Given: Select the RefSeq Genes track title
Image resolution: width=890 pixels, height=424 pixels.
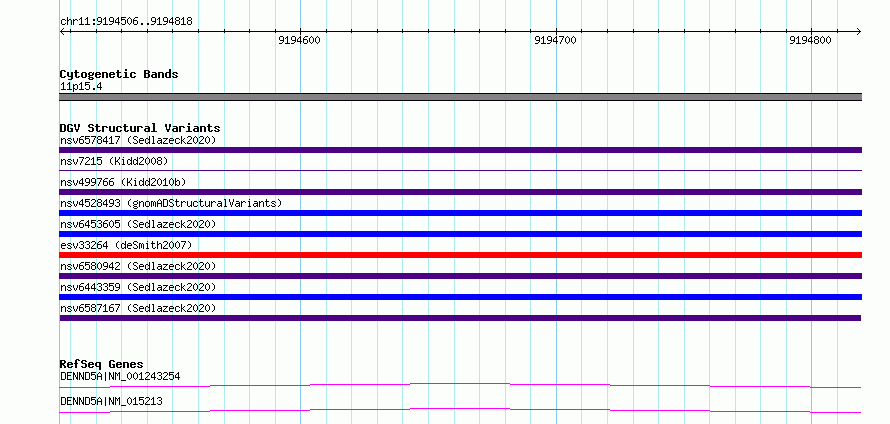Looking at the screenshot, I should tap(102, 364).
